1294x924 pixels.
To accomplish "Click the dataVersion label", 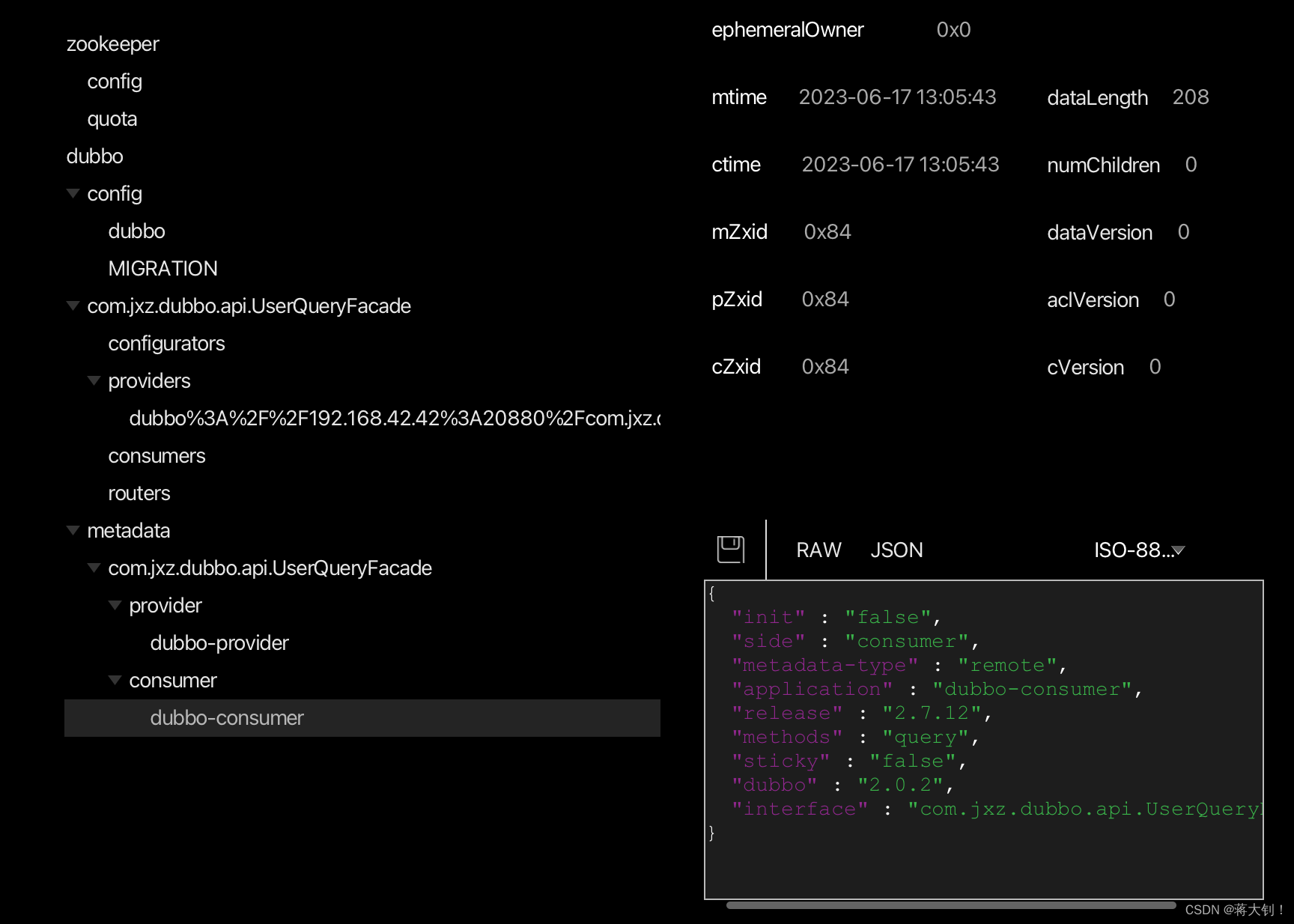I will 1100,232.
